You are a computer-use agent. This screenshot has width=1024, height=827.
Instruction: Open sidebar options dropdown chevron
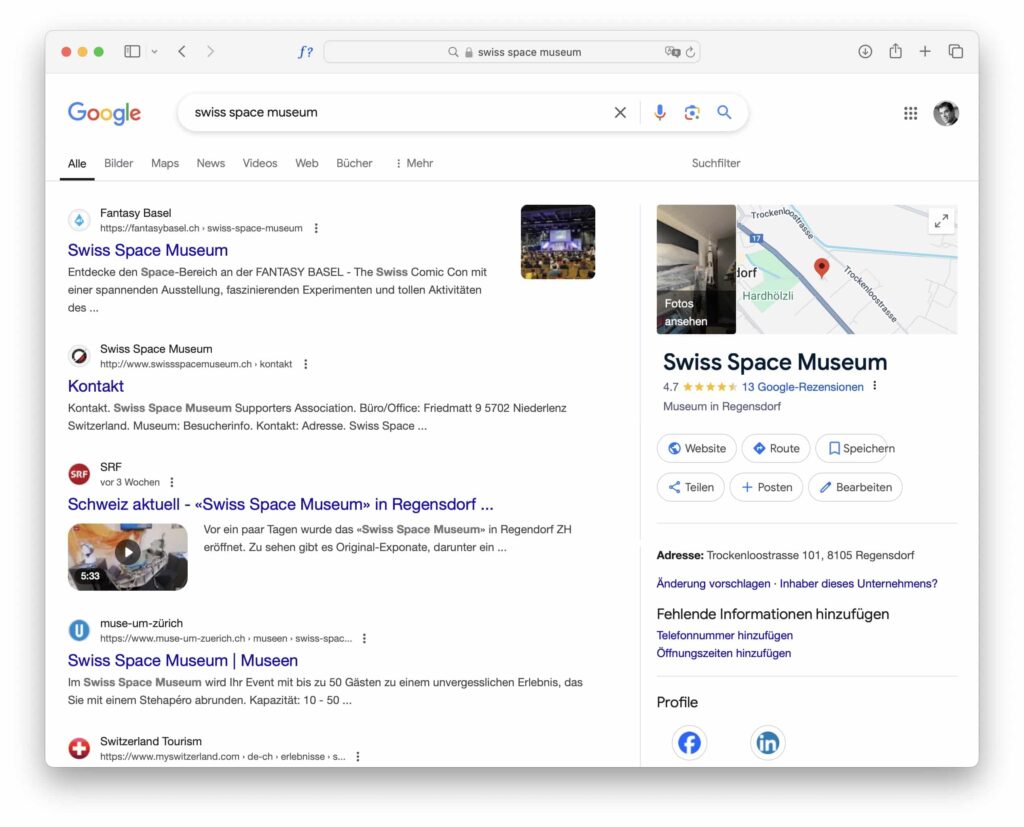point(155,52)
